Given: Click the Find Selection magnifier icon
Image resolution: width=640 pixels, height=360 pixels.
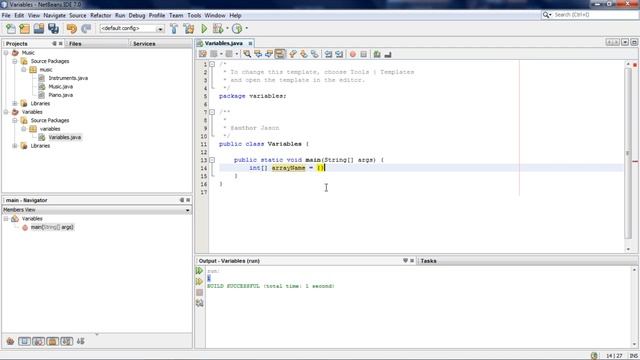Looking at the screenshot, I should (x=247, y=54).
